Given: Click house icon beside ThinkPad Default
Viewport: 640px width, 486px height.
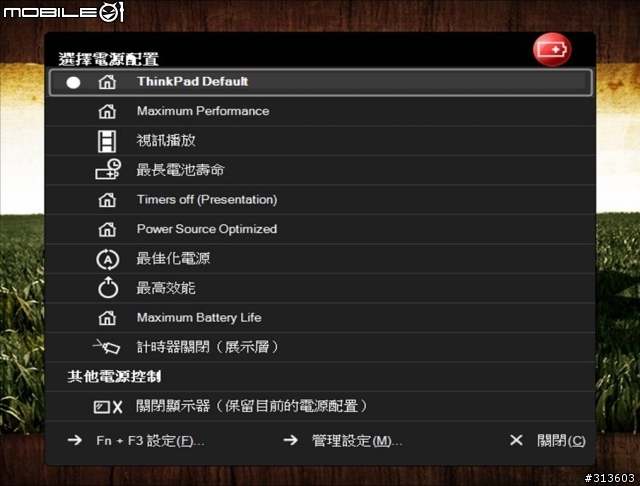Looking at the screenshot, I should coord(107,82).
